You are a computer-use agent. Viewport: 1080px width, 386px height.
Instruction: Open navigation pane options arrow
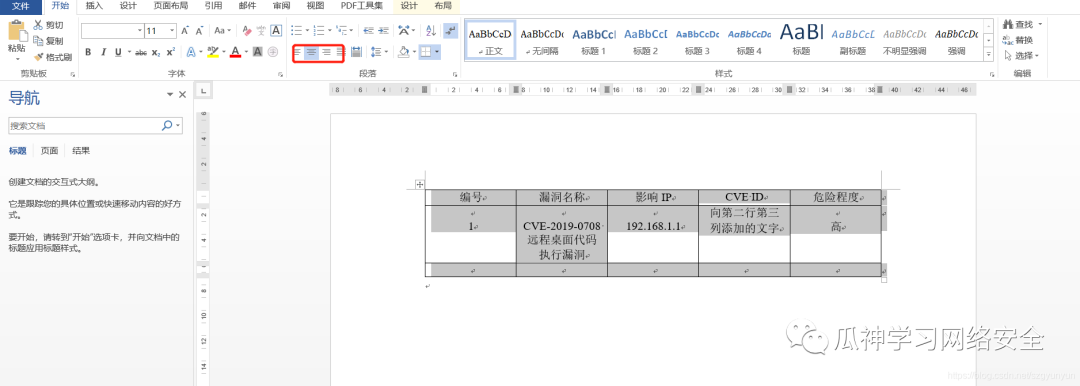coord(169,95)
